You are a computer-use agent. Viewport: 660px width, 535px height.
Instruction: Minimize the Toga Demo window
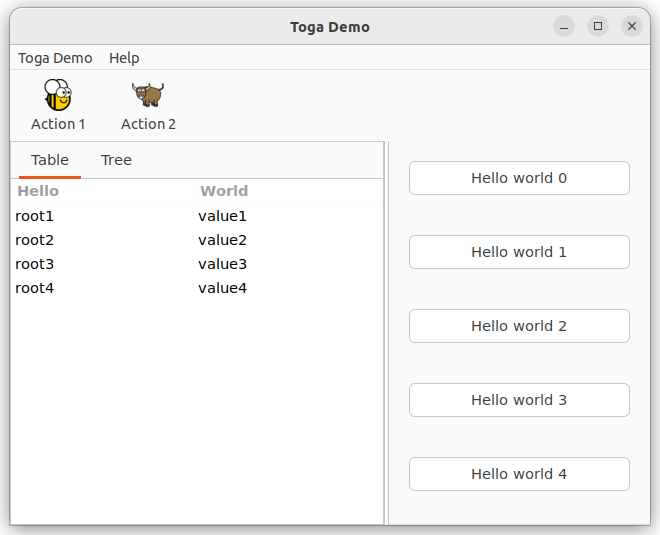point(564,27)
